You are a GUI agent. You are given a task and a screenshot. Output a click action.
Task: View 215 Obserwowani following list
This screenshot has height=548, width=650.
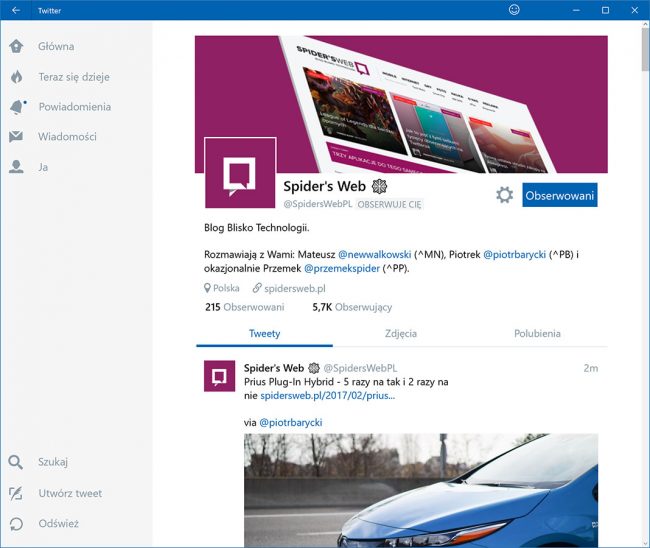(x=245, y=307)
